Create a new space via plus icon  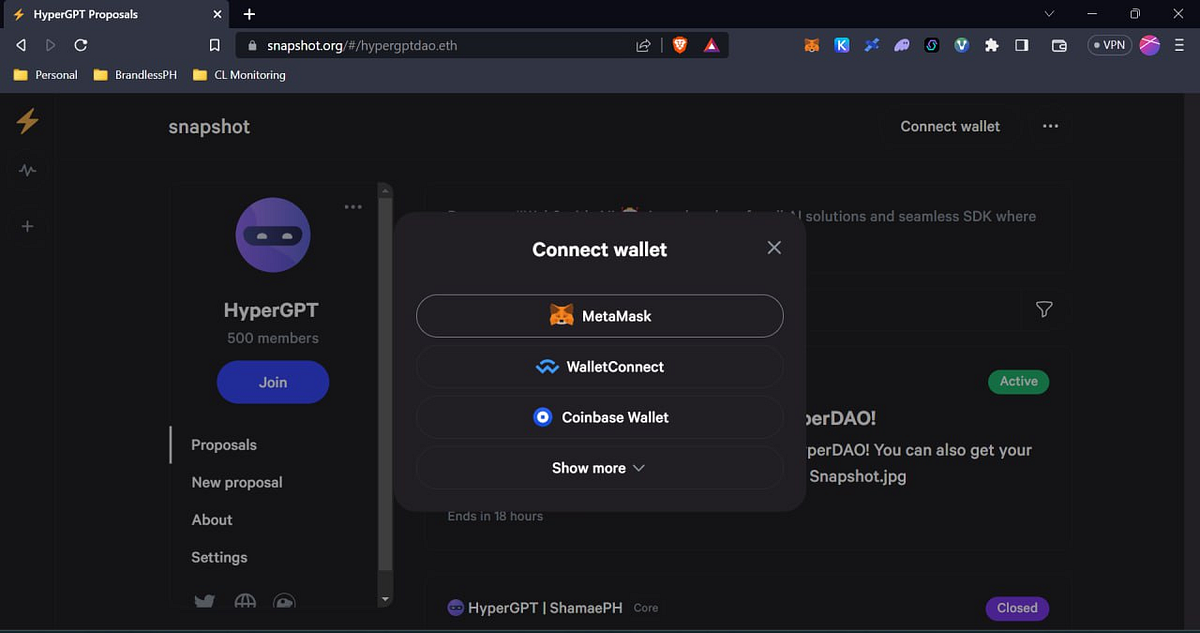point(27,226)
